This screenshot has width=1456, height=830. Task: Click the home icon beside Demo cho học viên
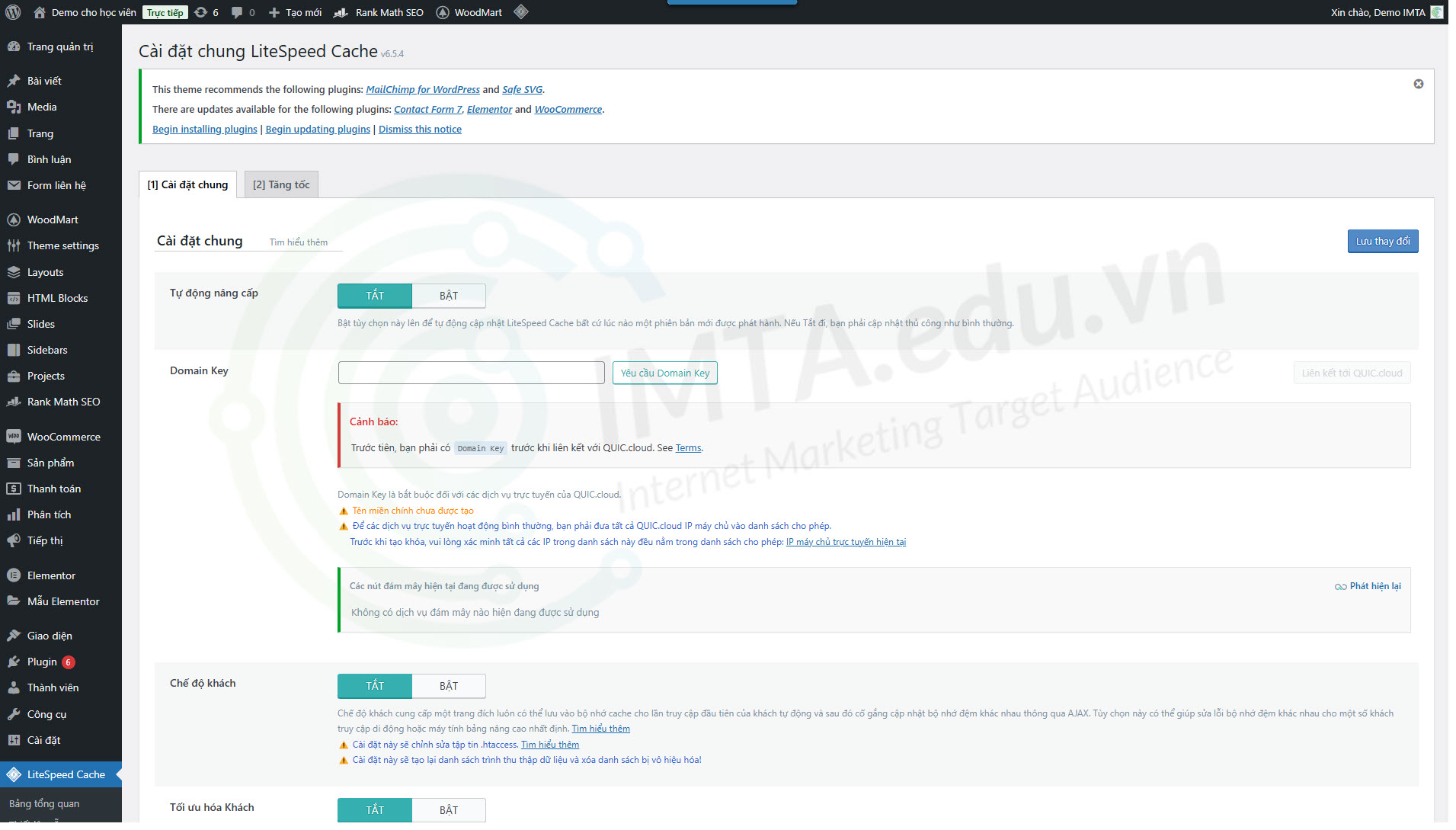tap(40, 12)
